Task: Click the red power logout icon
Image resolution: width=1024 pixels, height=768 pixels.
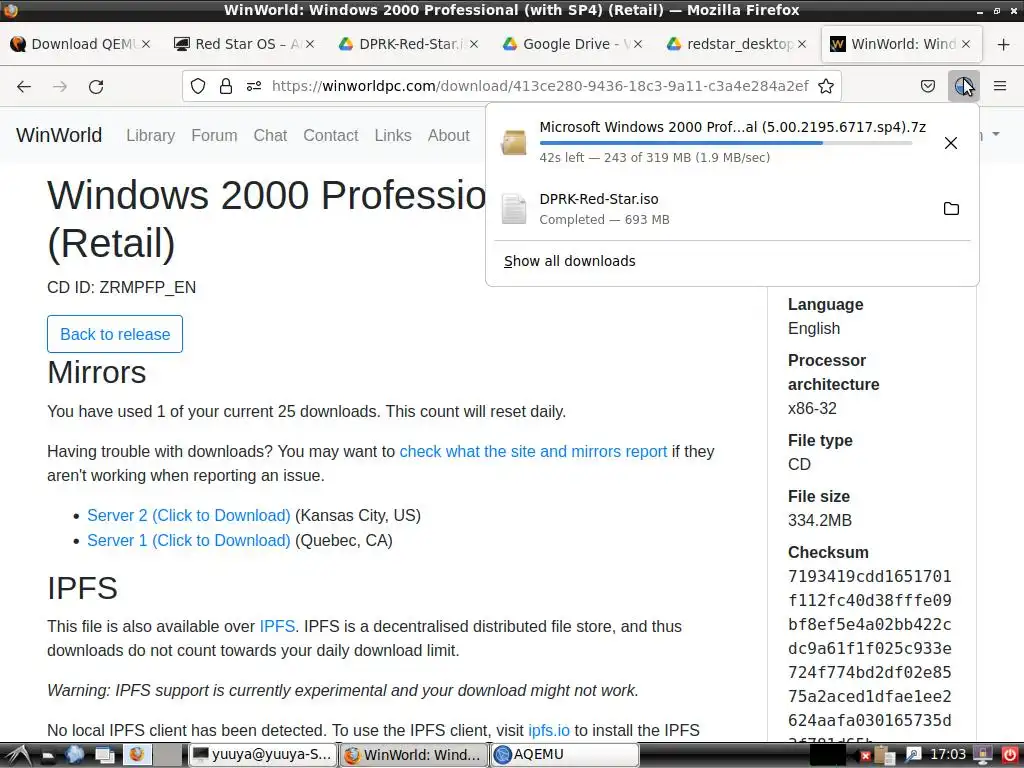Action: [1009, 755]
